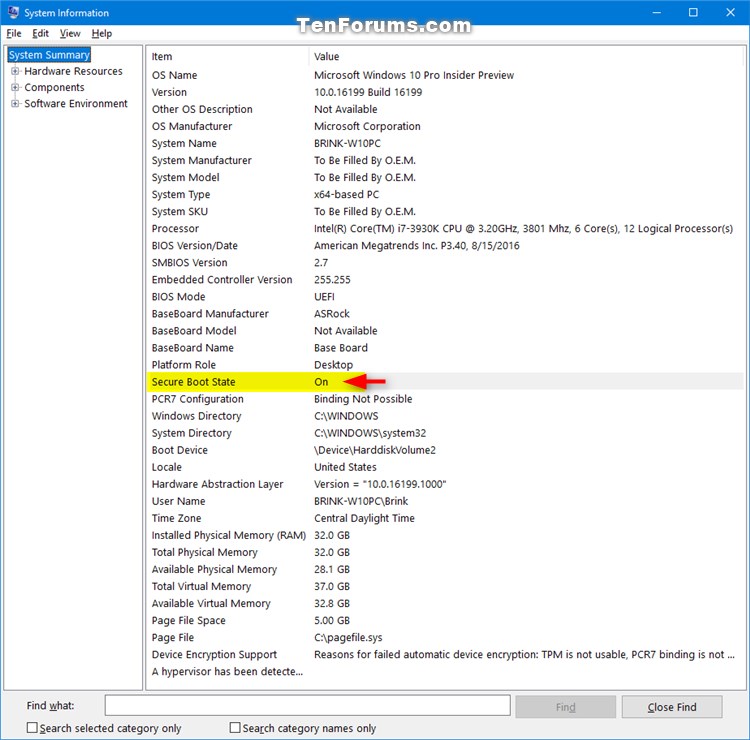Select the Available Virtual Memory row
The height and width of the screenshot is (740, 750).
point(445,604)
